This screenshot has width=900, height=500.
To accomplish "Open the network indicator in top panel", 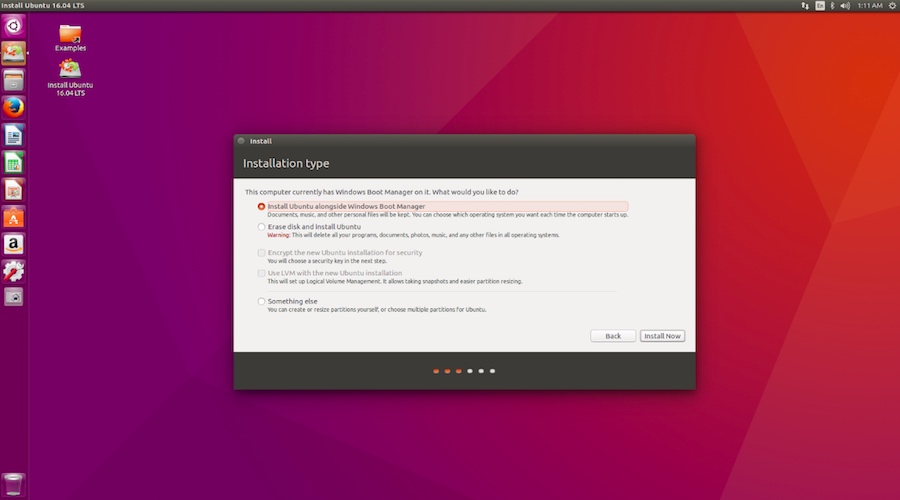I will pos(805,6).
